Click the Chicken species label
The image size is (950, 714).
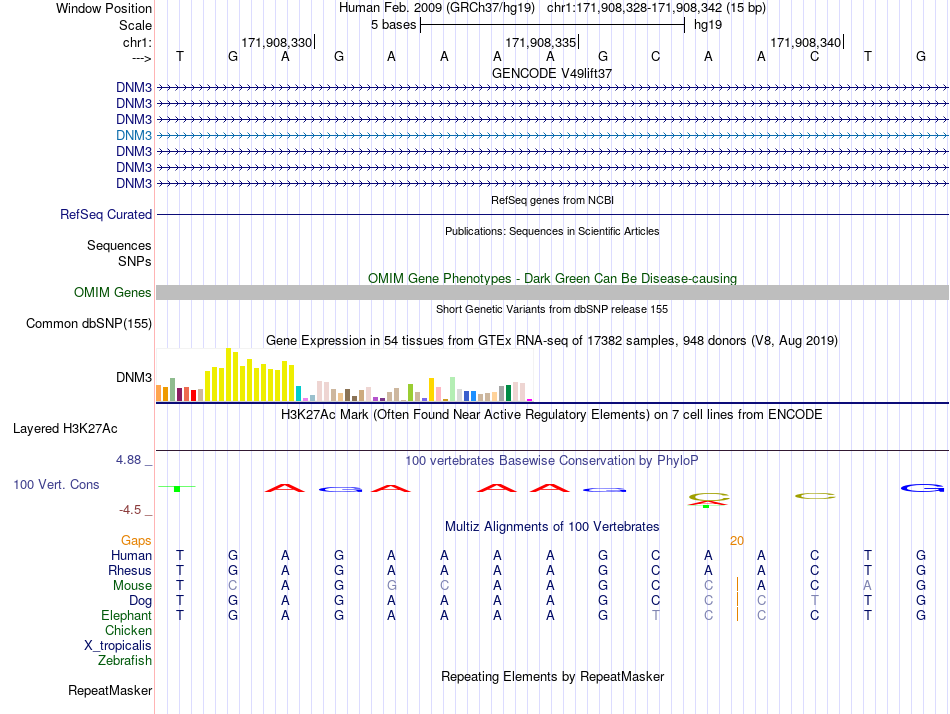coord(128,631)
